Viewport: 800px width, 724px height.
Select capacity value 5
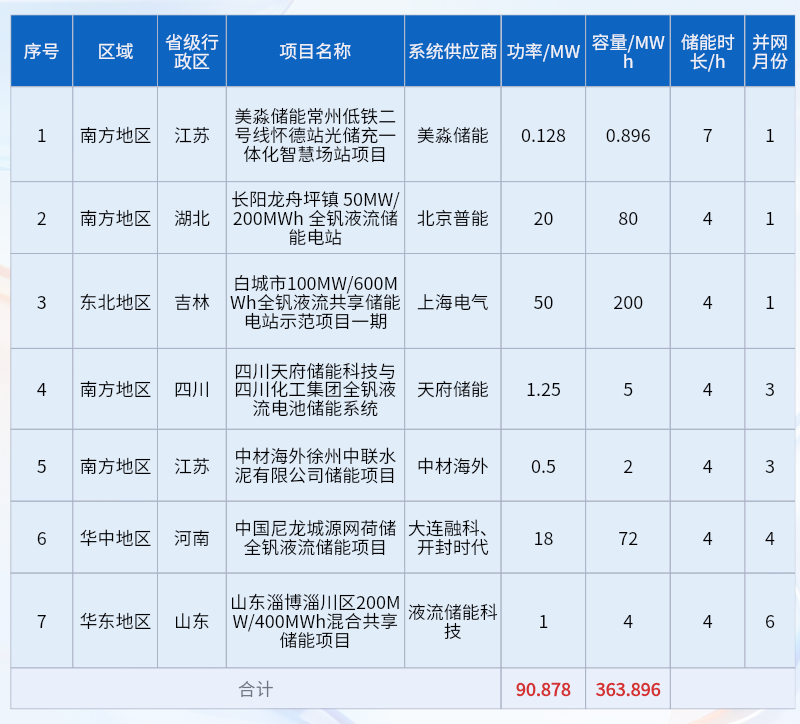click(x=628, y=389)
